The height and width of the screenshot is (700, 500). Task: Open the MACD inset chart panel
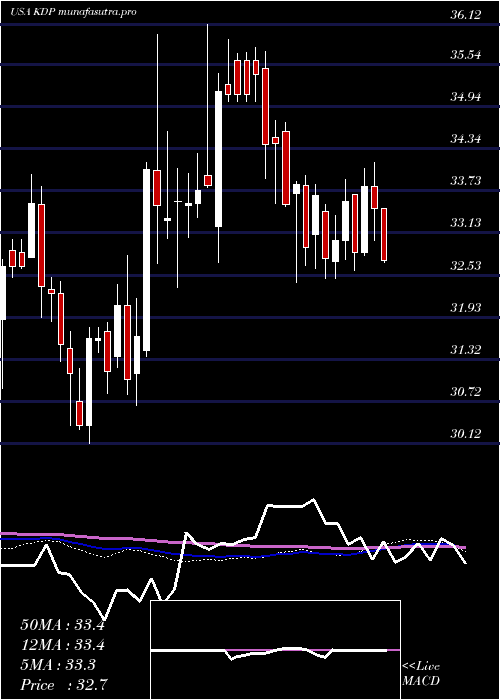[275, 650]
